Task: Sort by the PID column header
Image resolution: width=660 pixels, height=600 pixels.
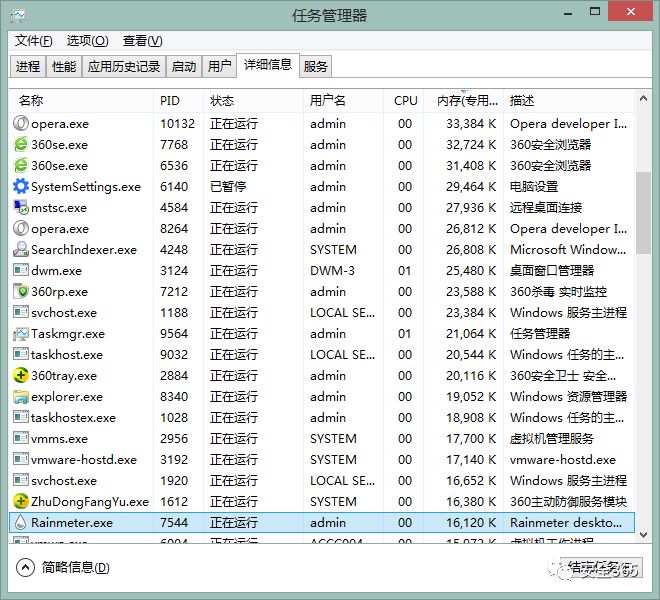Action: click(x=178, y=101)
